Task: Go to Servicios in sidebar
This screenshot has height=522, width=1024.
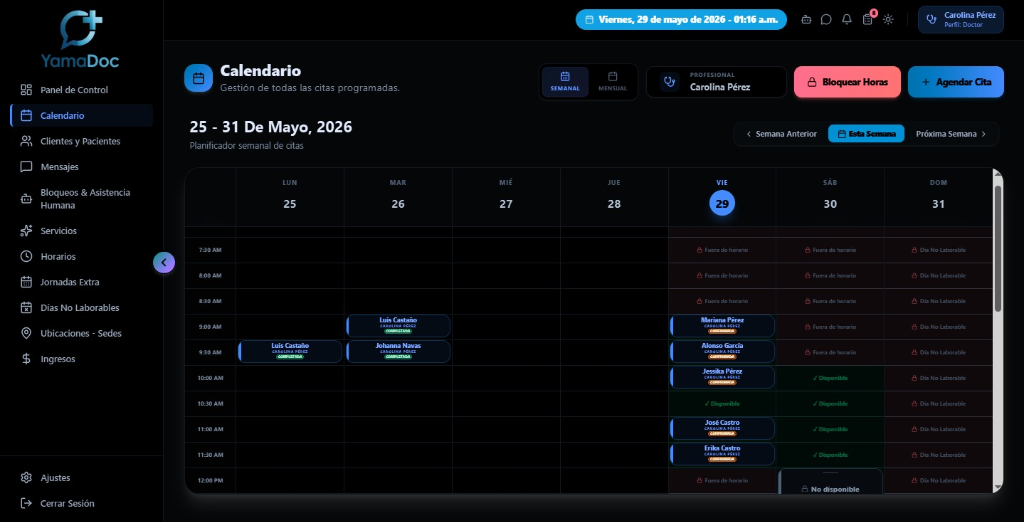Action: (81, 231)
